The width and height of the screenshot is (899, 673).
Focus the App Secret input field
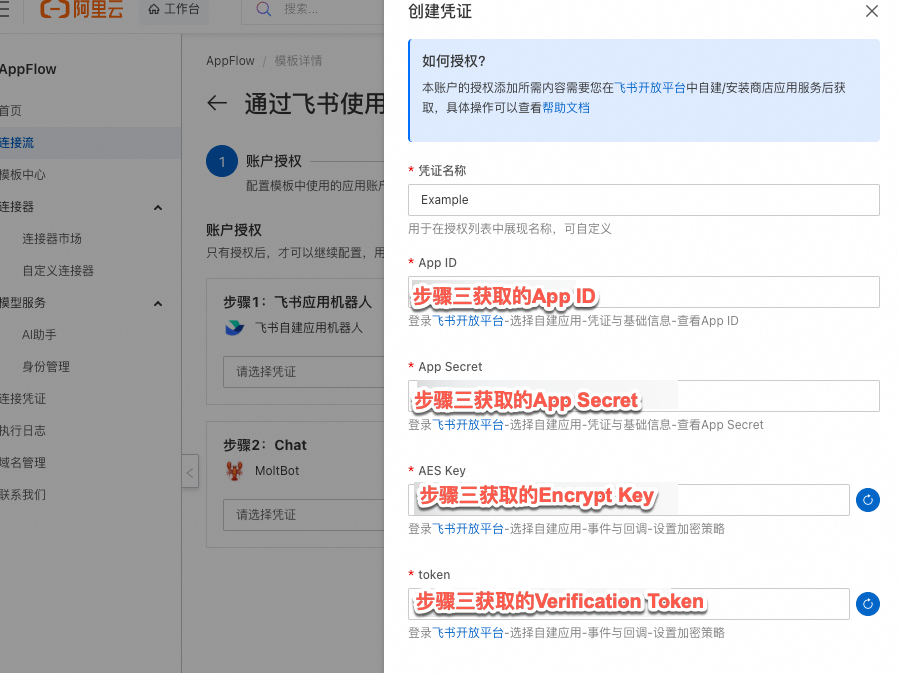(x=643, y=396)
